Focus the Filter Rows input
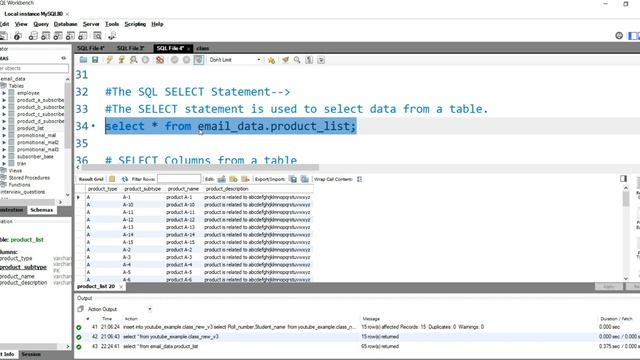Screen dimensions: 640x360 point(179,179)
